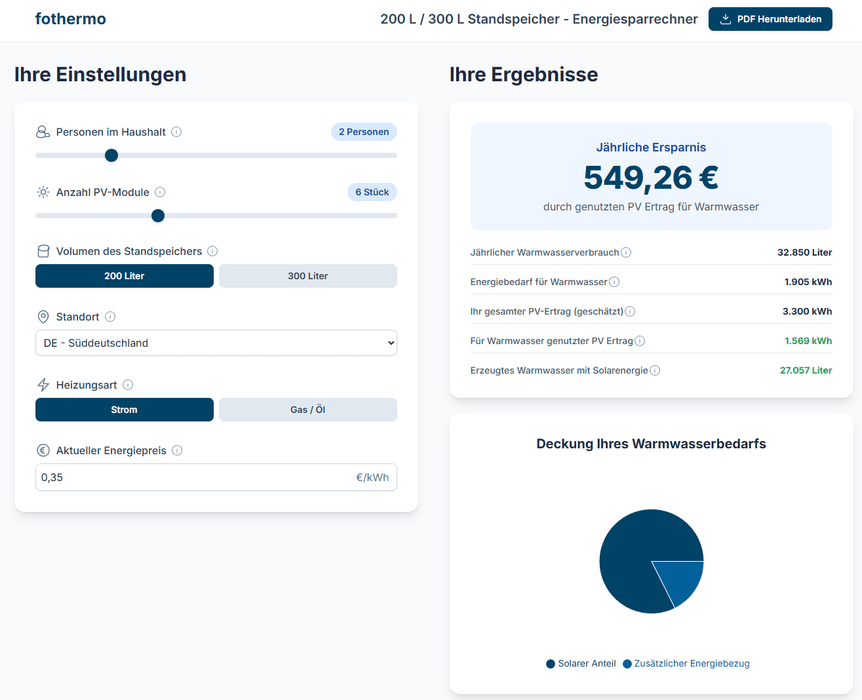Toggle Solarer Anteil legend entry
This screenshot has height=700, width=862.
(x=581, y=664)
